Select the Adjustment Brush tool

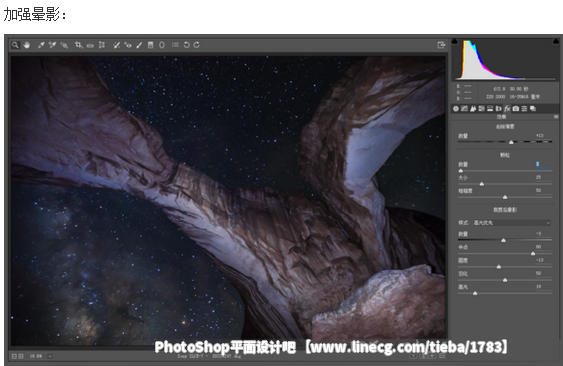point(139,45)
